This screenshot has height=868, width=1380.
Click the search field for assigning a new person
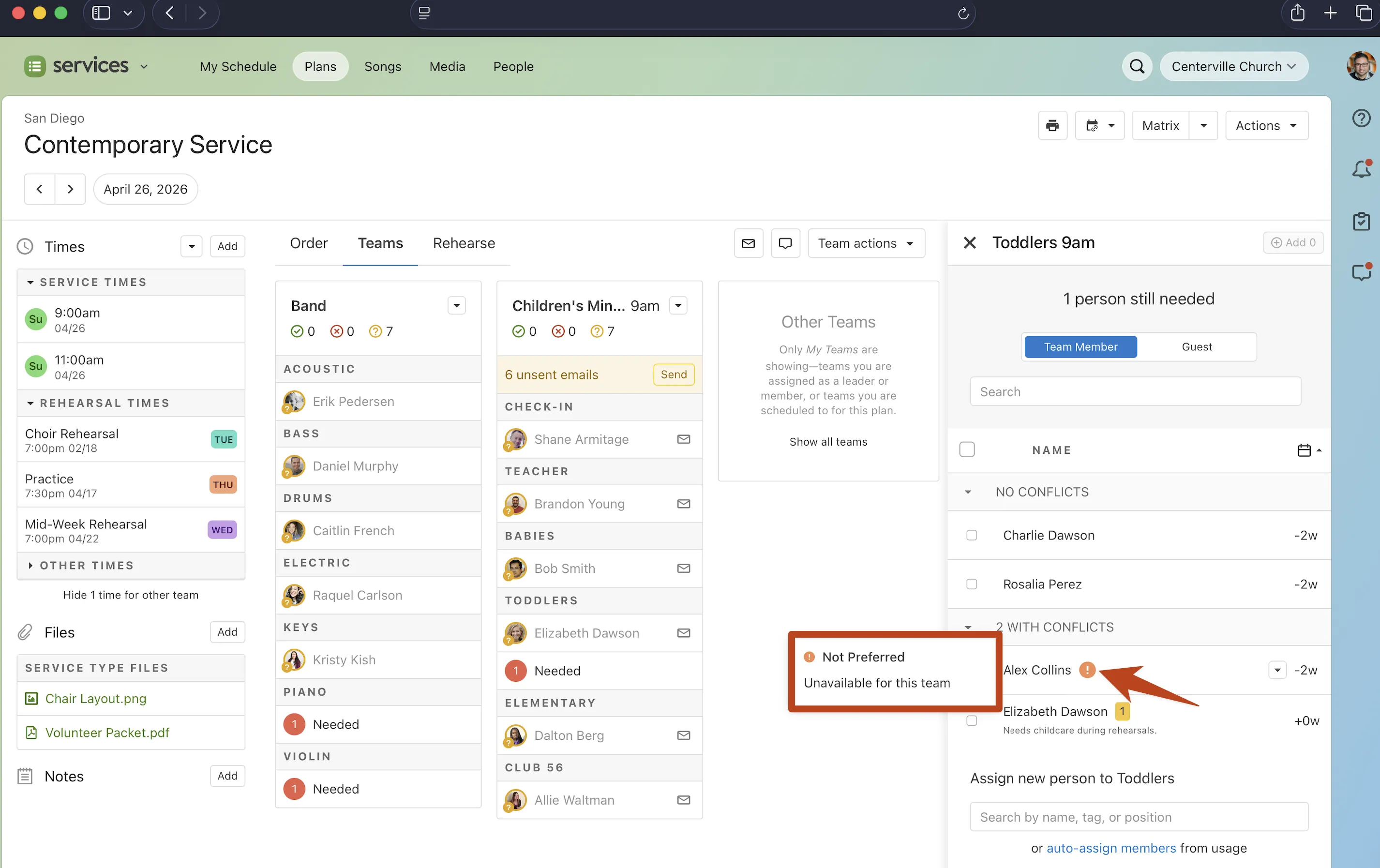click(1138, 816)
